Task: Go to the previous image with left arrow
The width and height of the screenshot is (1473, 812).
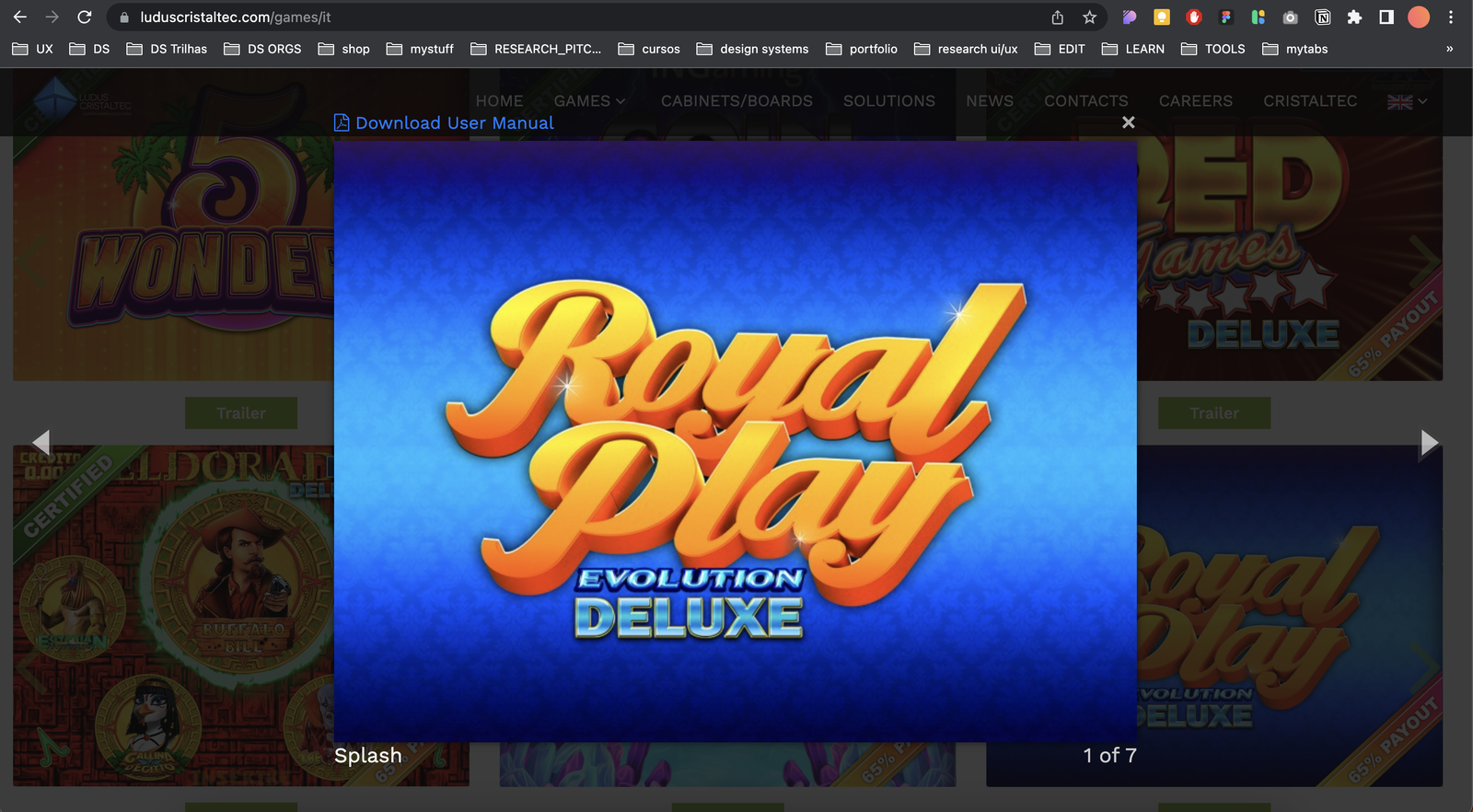Action: (41, 442)
